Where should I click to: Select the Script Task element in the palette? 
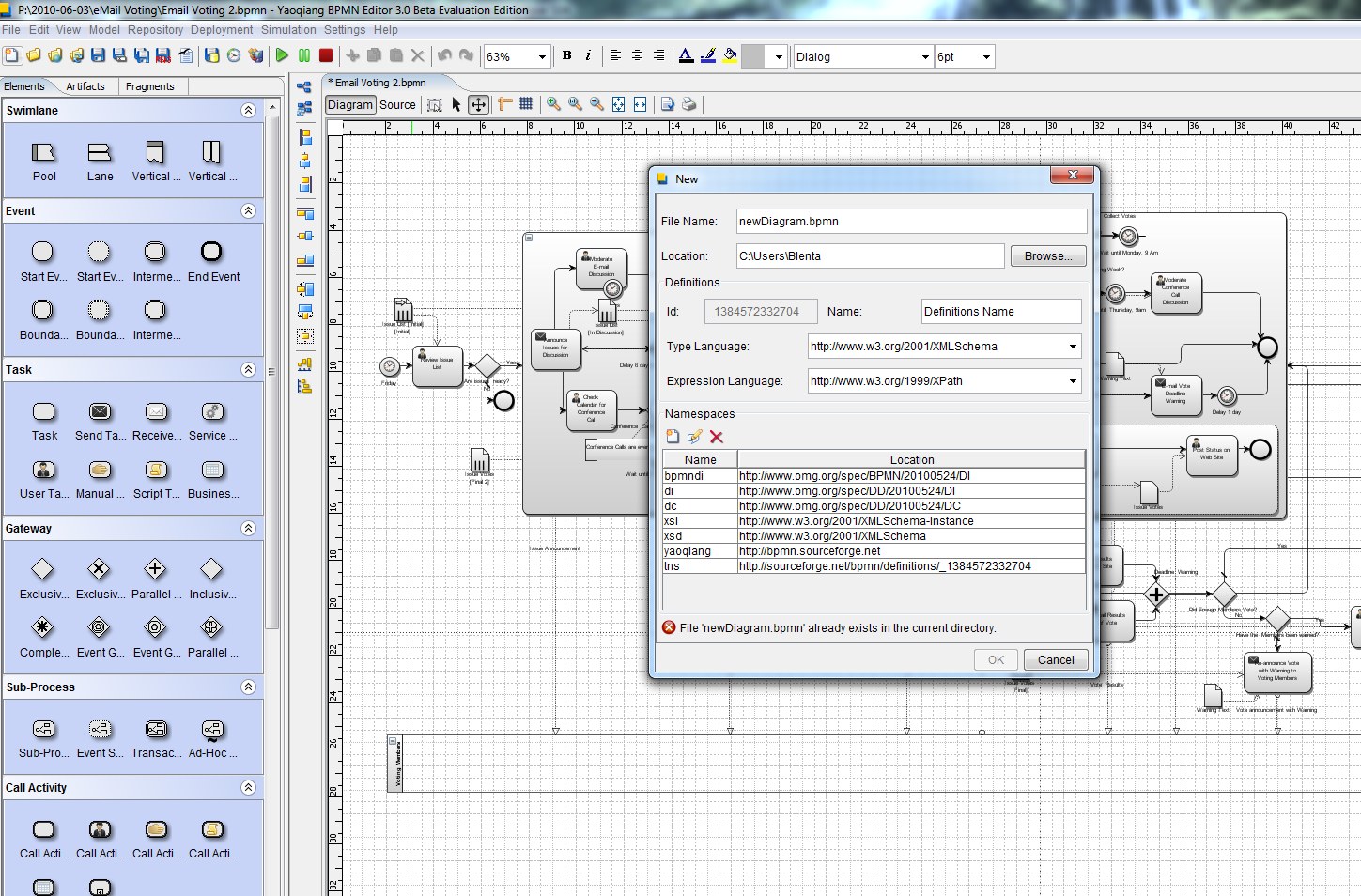tap(156, 479)
